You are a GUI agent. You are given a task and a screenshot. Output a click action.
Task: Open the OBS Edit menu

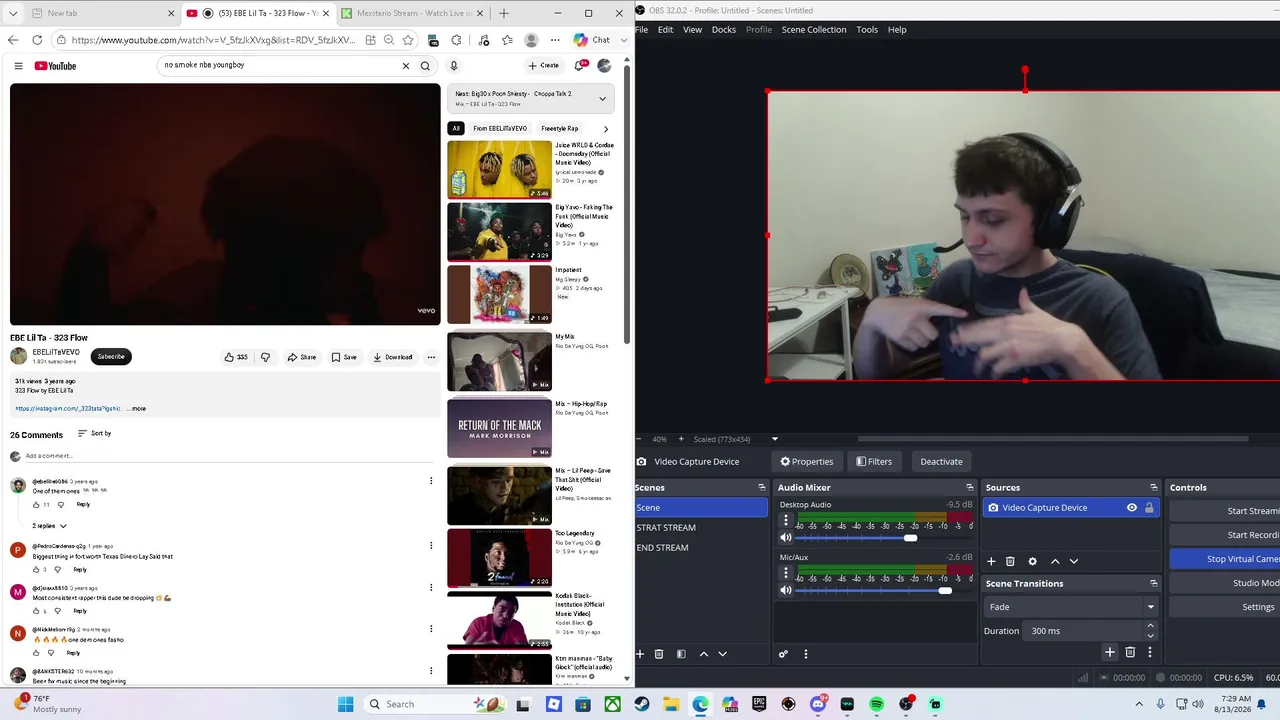click(665, 30)
